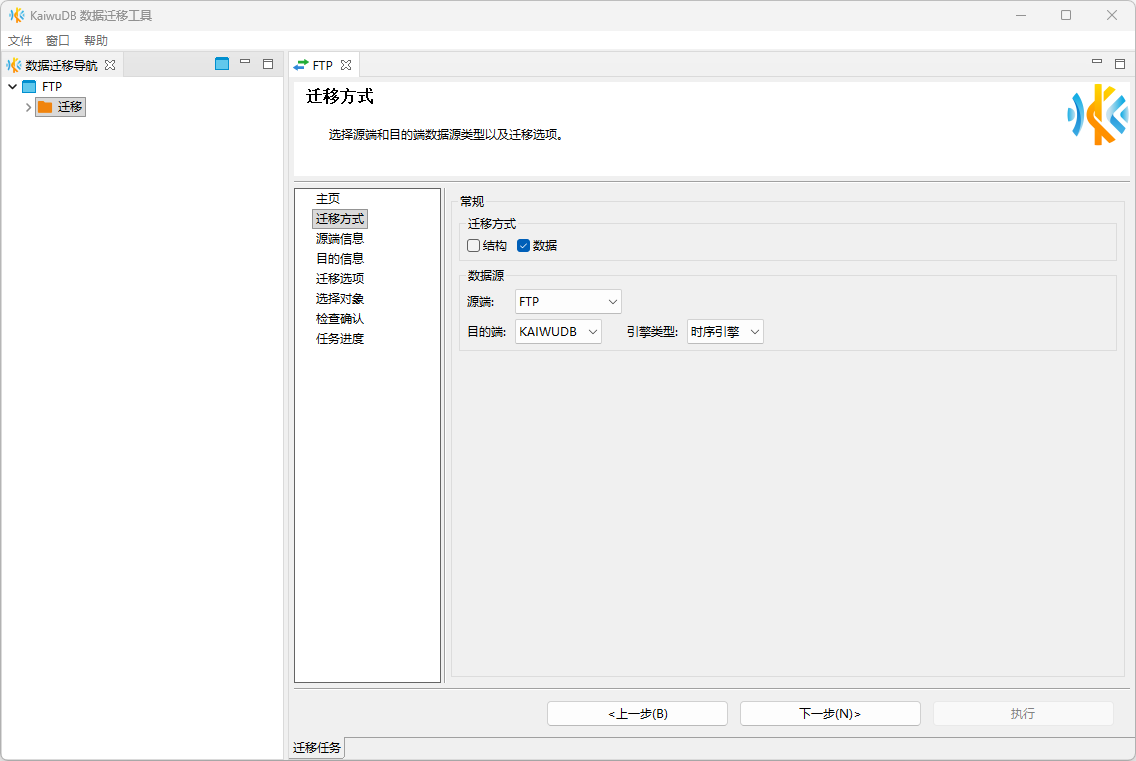Select 源端信息 in the step list
Image resolution: width=1136 pixels, height=761 pixels.
click(340, 239)
